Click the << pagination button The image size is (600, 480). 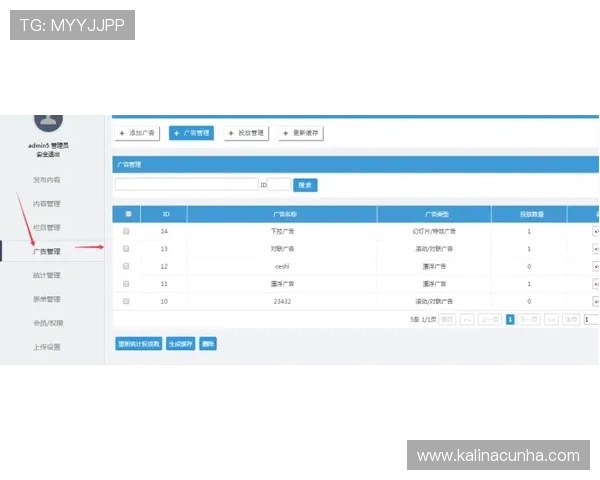click(x=467, y=319)
